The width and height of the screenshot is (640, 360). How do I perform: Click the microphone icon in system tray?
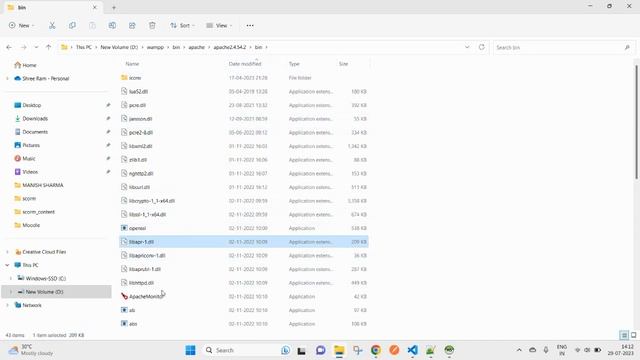point(546,350)
